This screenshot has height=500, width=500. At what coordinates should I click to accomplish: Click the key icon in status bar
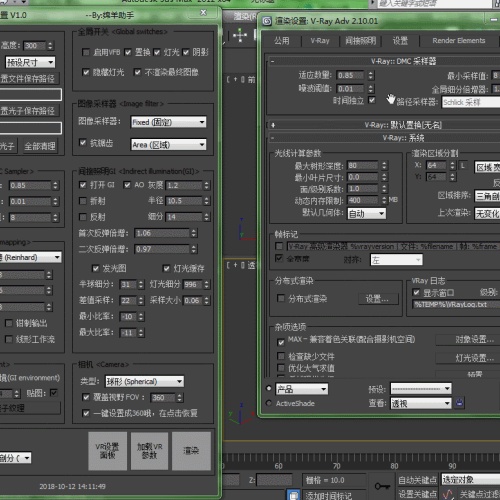(x=382, y=486)
